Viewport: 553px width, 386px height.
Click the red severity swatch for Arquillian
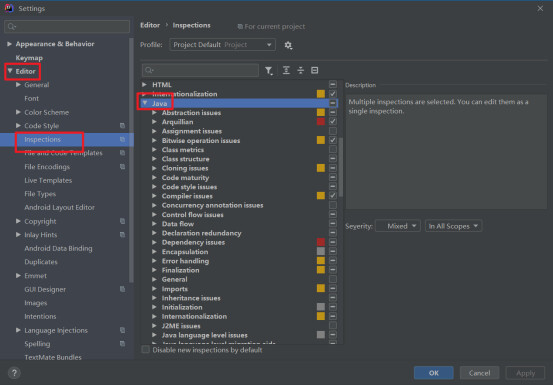pyautogui.click(x=321, y=121)
